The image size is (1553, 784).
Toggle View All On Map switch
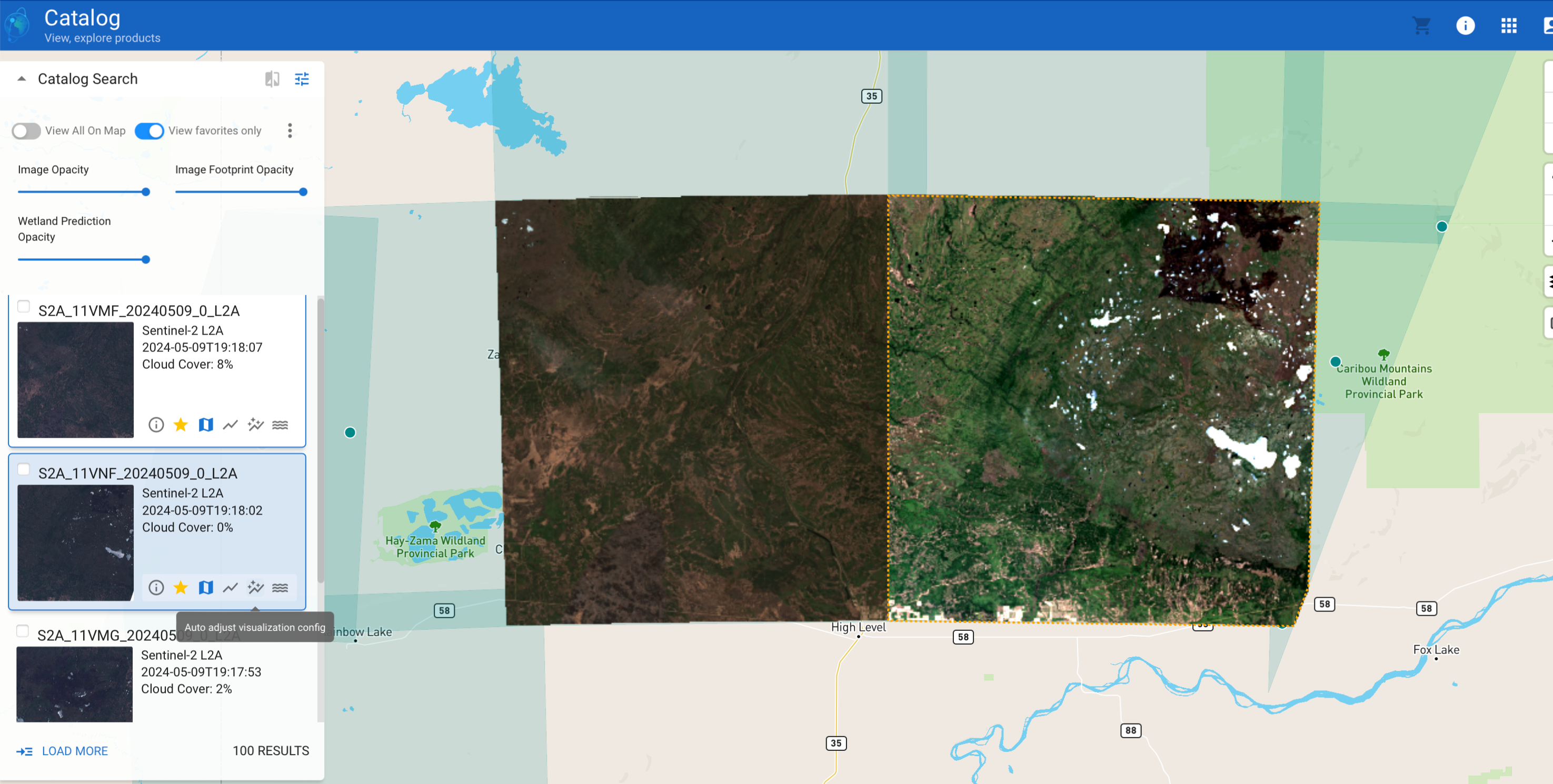click(26, 131)
